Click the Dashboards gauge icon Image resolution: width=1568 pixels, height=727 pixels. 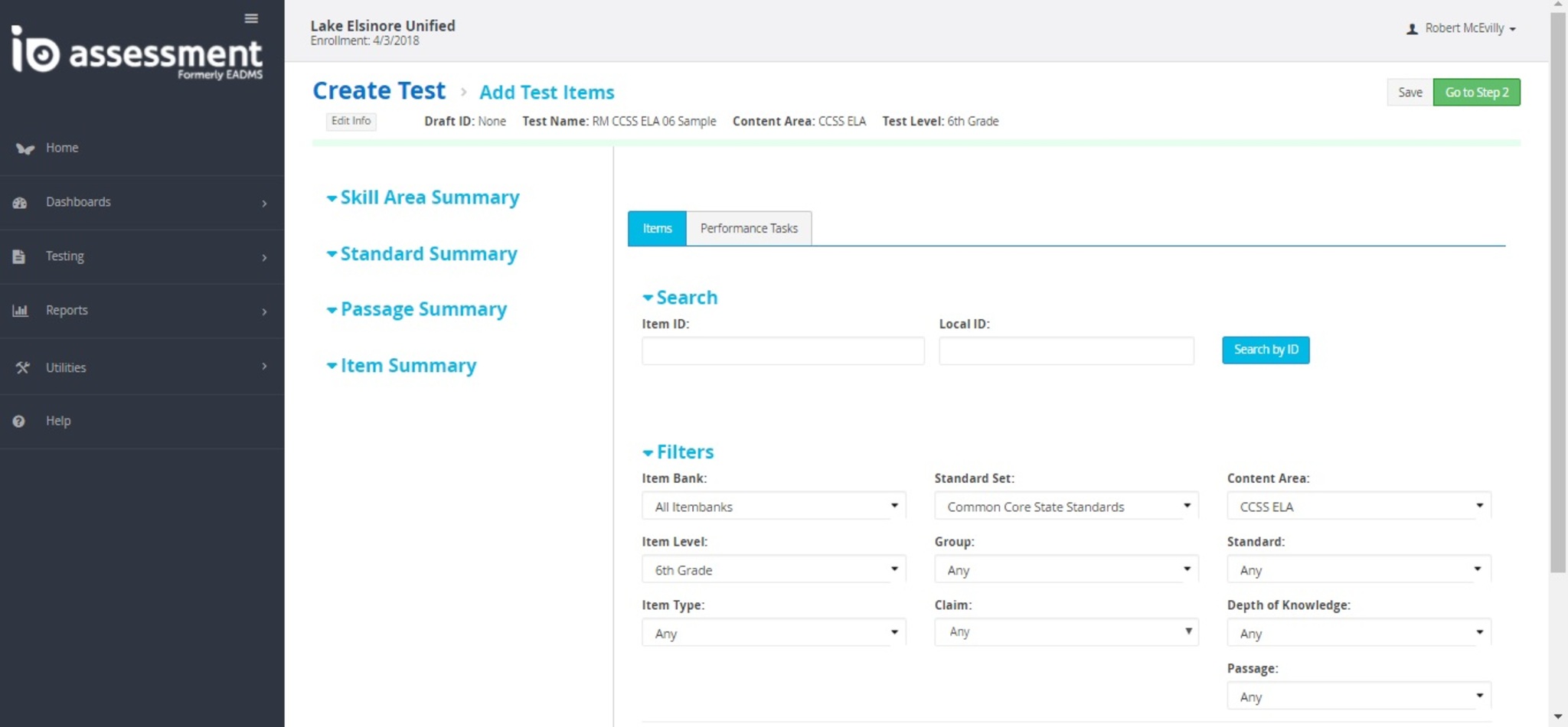point(20,203)
